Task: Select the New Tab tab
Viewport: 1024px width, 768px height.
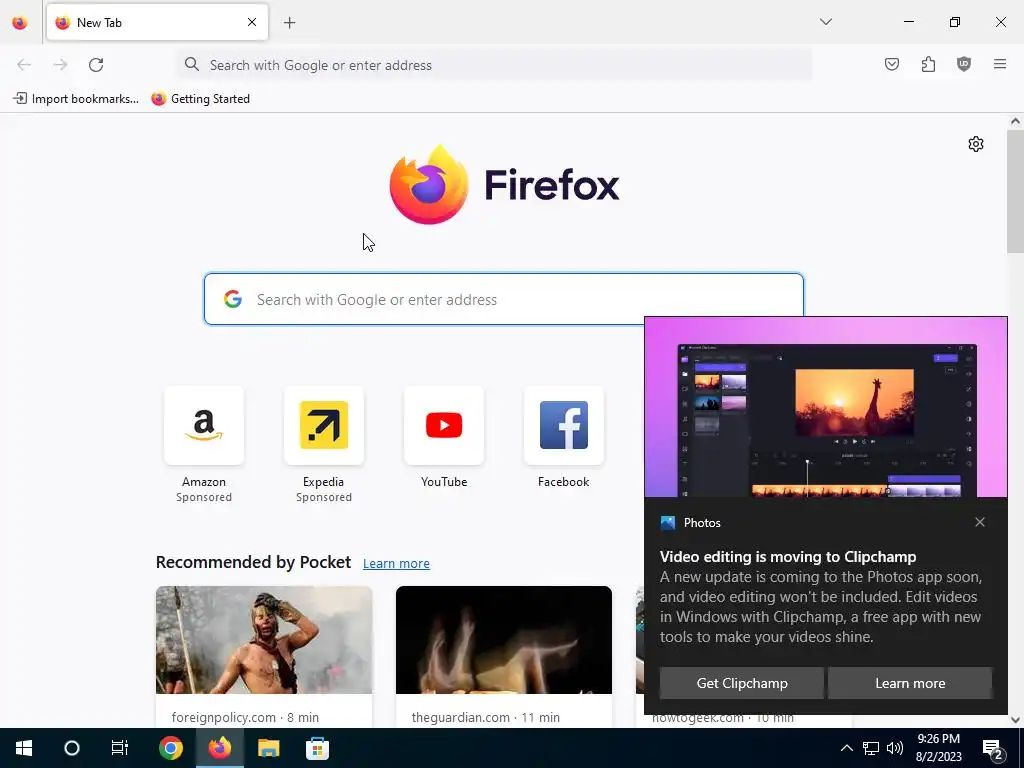Action: click(157, 22)
